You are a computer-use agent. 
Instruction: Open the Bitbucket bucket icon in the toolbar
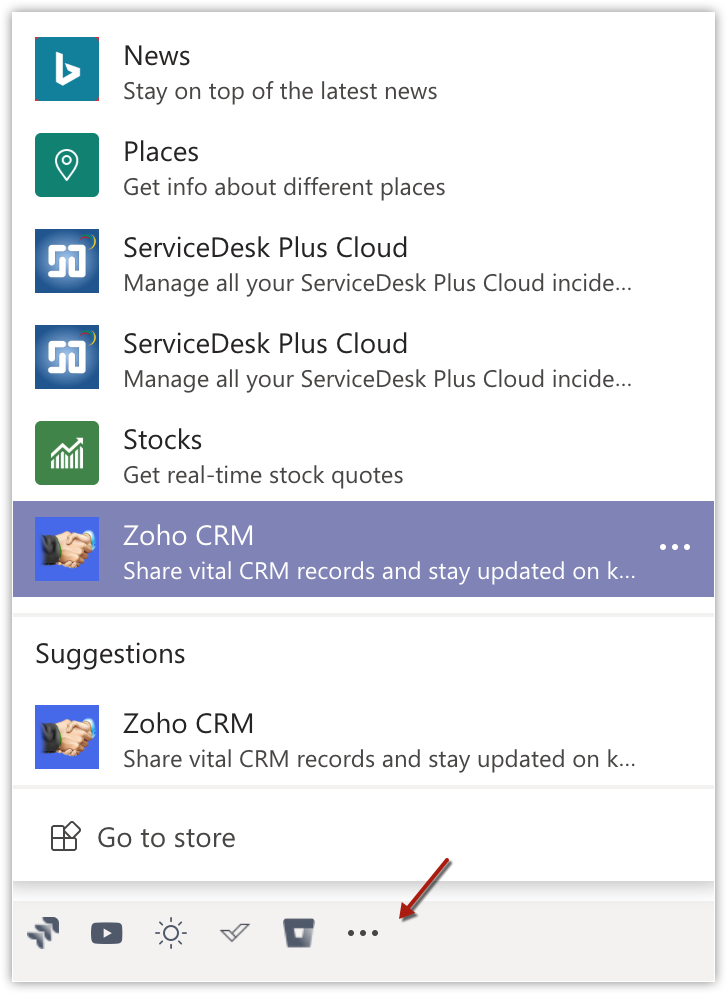pos(299,933)
